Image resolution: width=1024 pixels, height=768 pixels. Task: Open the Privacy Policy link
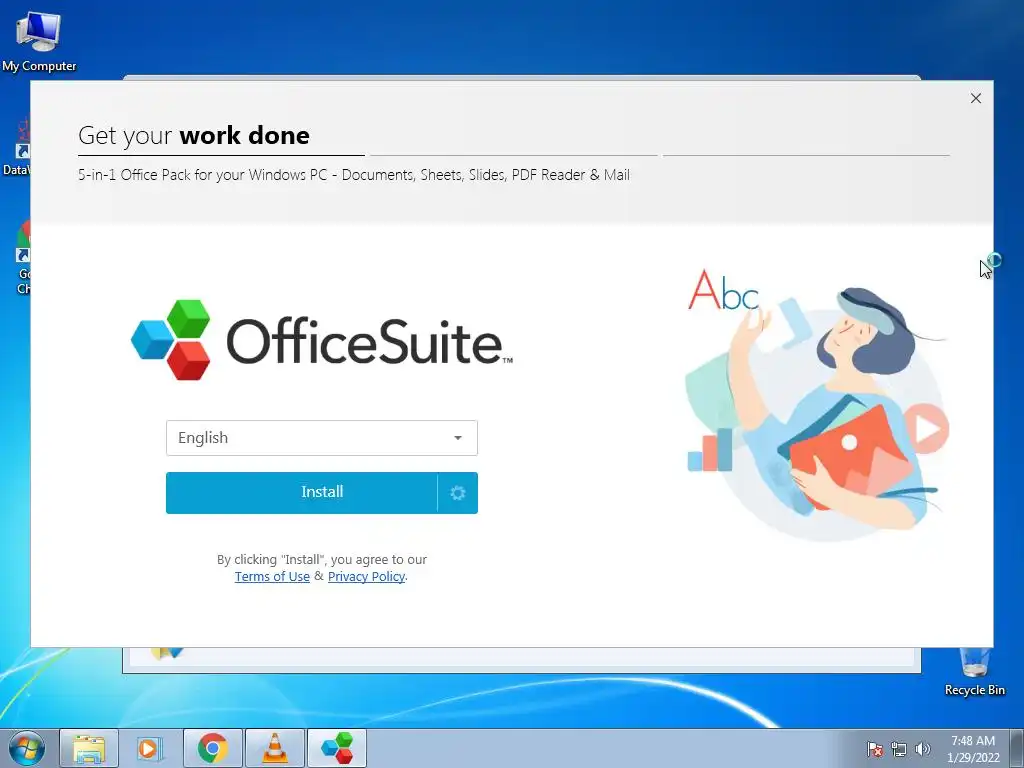tap(366, 577)
